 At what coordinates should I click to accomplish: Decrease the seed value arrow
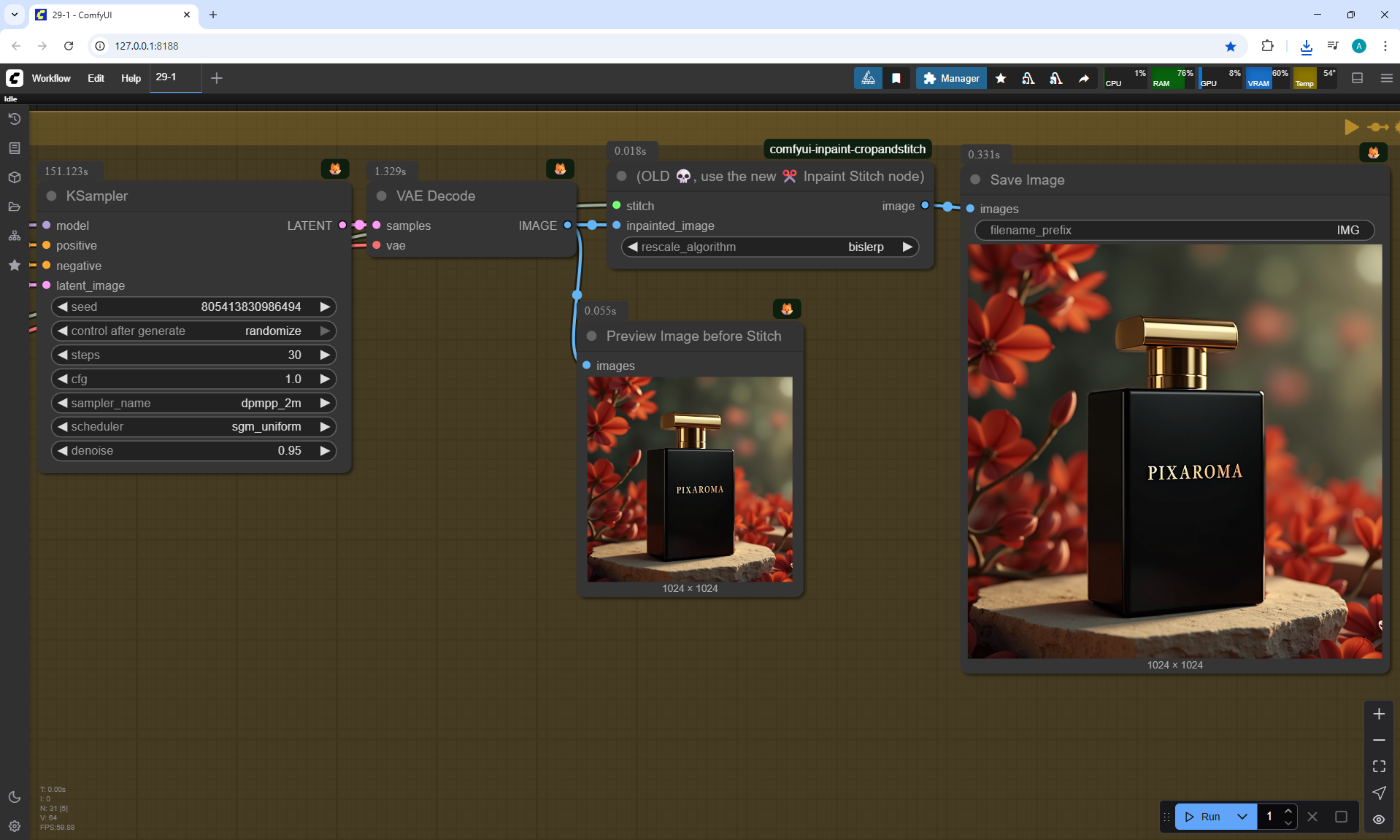(63, 307)
